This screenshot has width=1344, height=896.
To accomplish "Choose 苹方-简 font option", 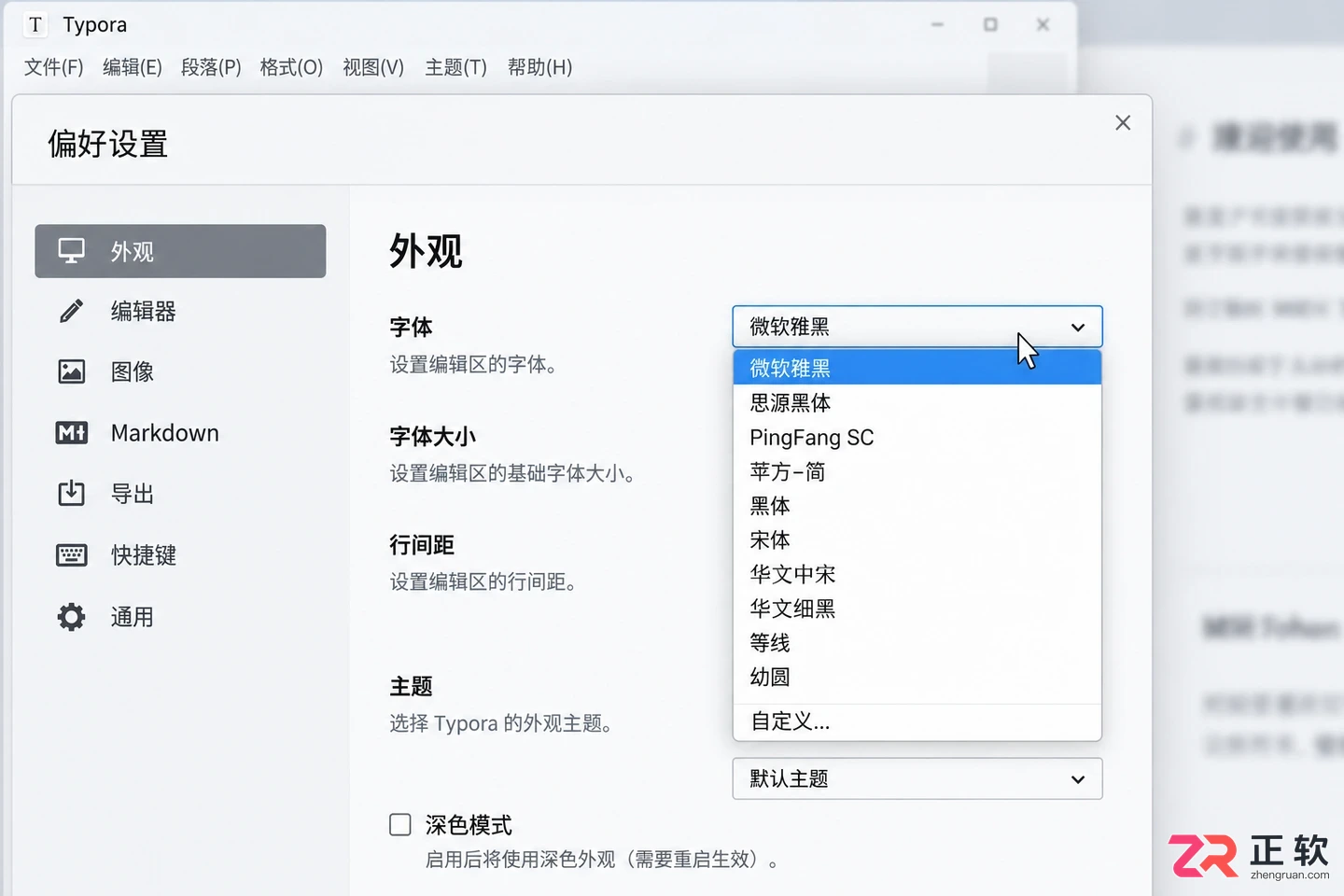I will [x=917, y=471].
